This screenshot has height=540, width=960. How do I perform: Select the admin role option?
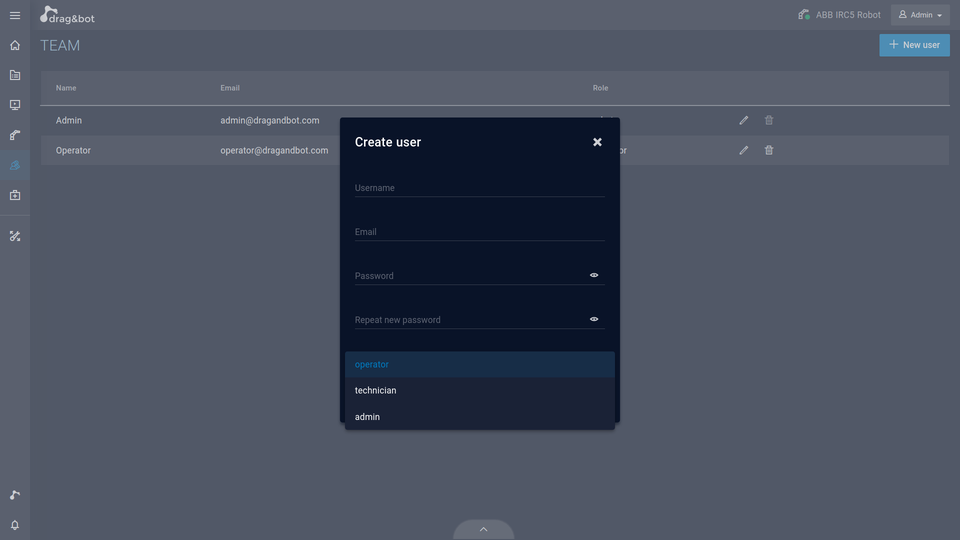(x=479, y=417)
